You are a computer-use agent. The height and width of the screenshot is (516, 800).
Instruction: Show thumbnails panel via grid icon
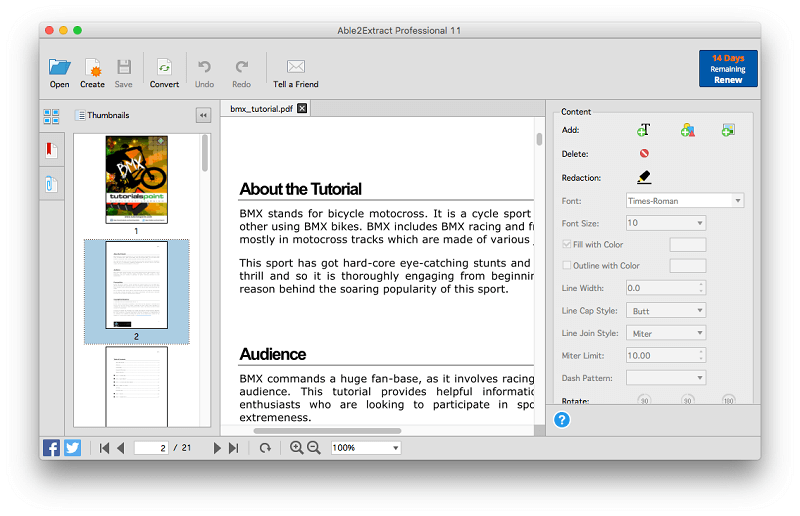52,116
